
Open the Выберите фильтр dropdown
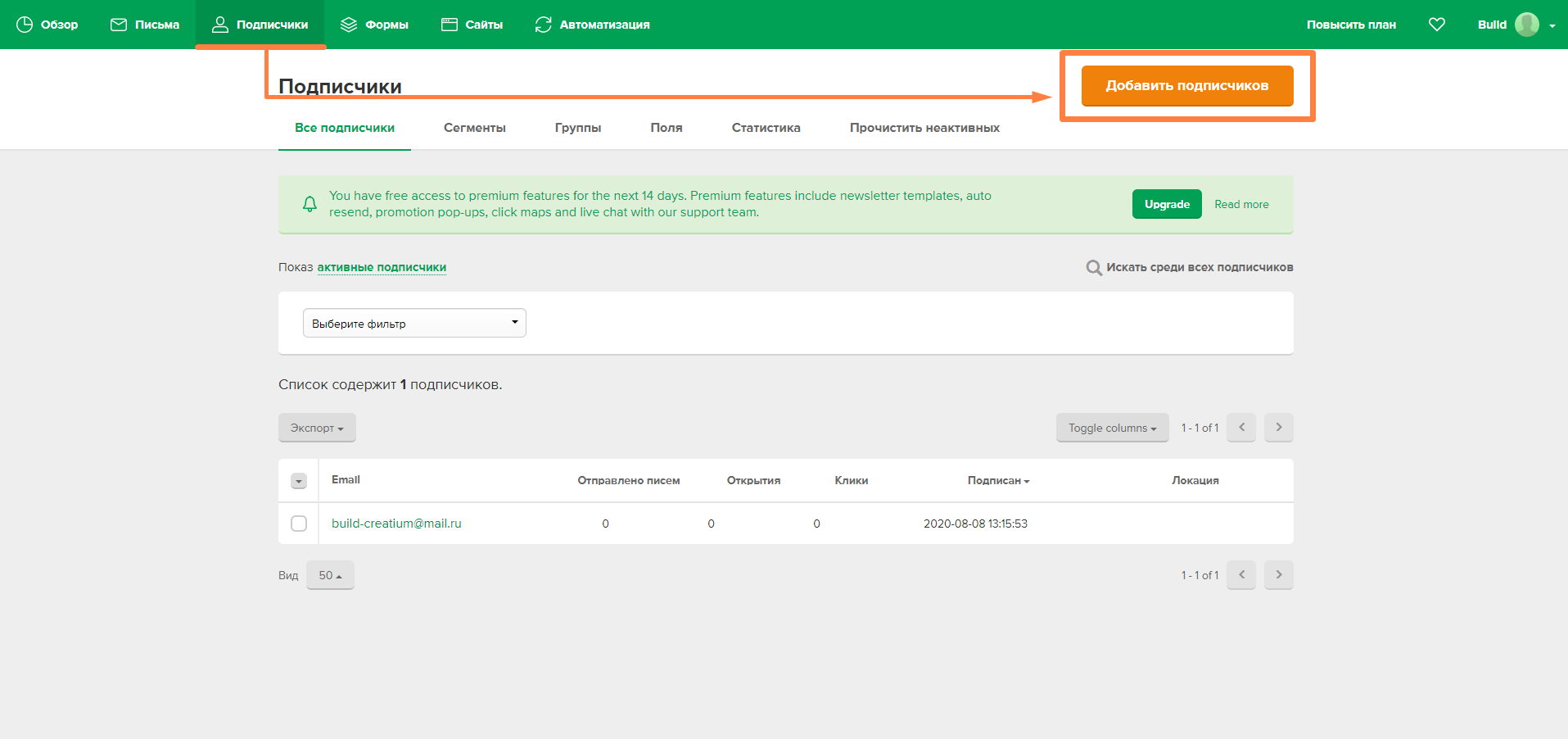point(414,323)
